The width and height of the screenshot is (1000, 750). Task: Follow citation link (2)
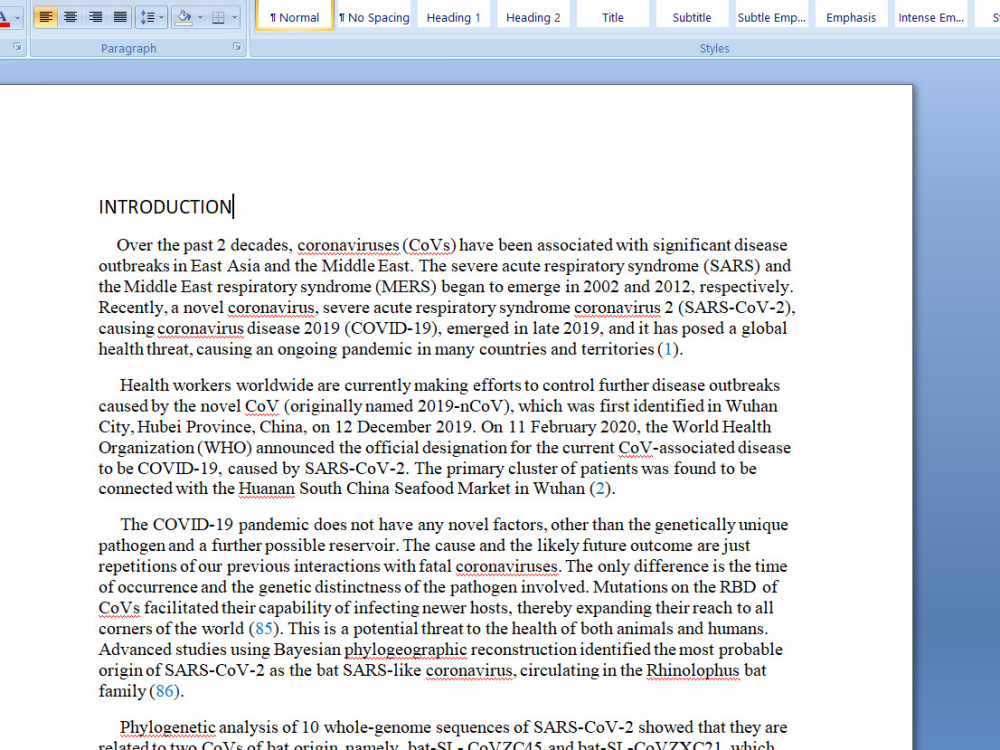[x=599, y=489]
